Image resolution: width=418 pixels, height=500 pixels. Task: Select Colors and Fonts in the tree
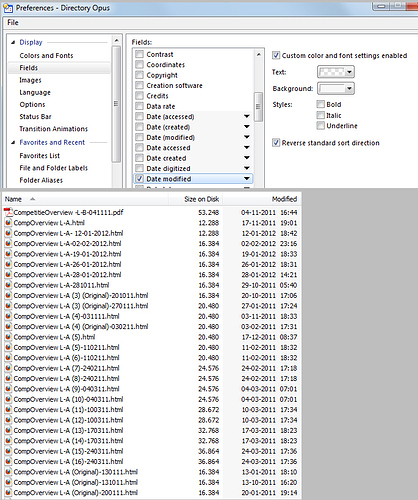pos(46,56)
